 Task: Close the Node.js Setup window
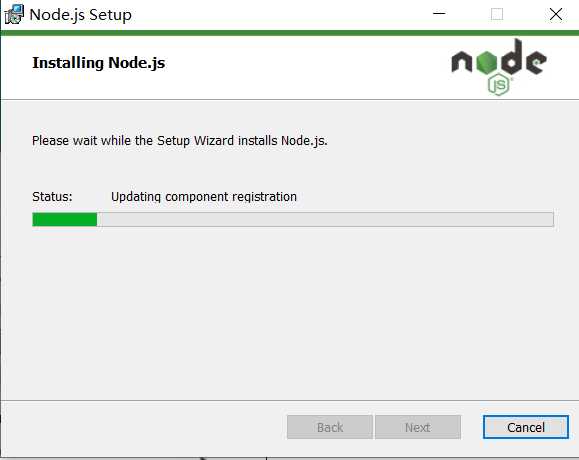click(x=556, y=14)
